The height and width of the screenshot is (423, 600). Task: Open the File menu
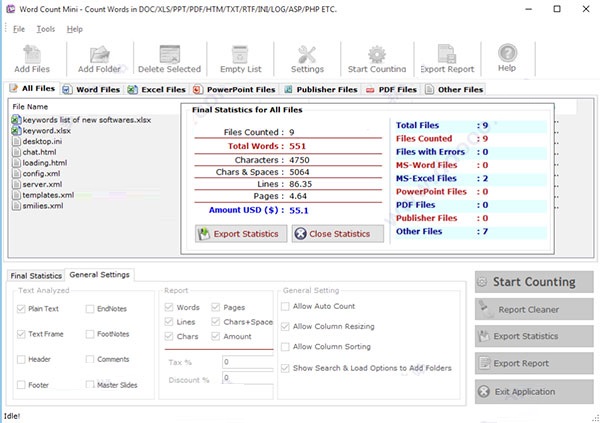tap(19, 29)
